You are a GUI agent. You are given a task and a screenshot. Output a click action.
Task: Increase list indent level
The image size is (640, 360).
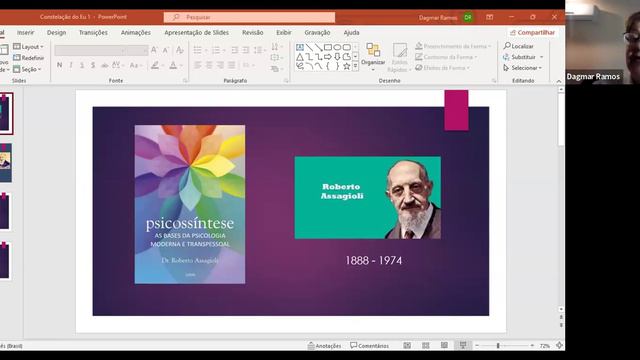tap(246, 50)
